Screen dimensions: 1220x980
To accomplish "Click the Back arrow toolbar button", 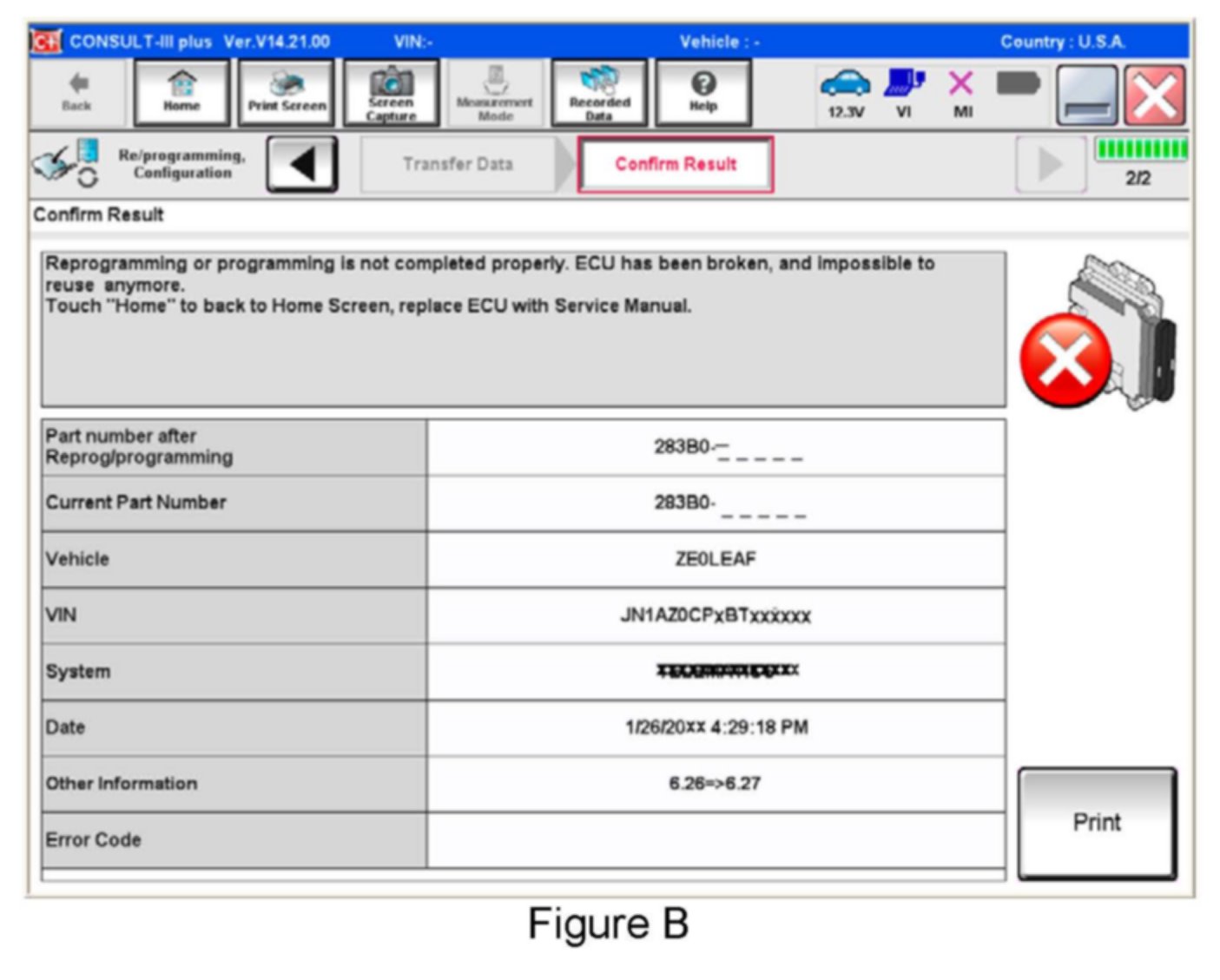I will 77,93.
